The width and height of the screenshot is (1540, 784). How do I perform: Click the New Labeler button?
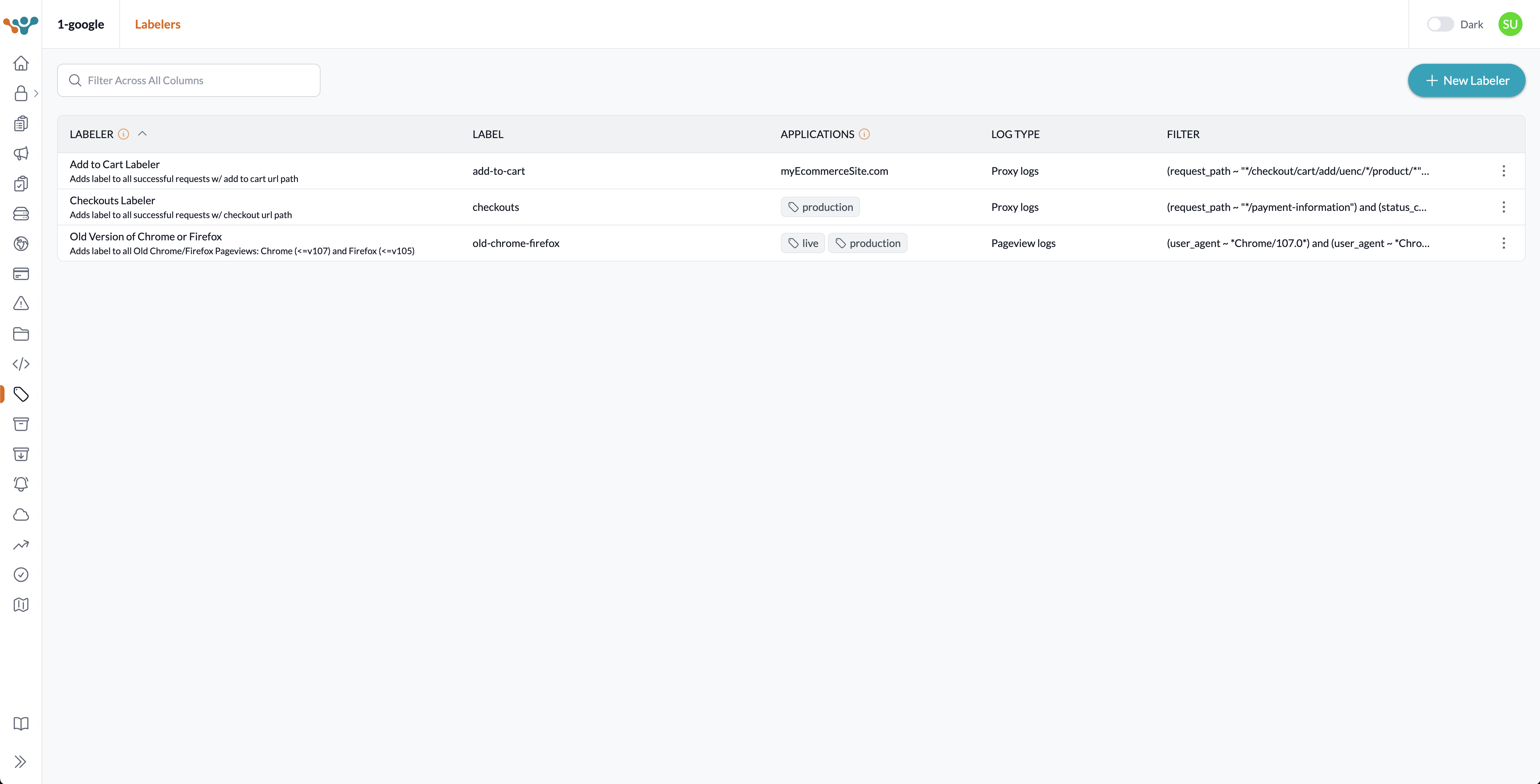pos(1467,81)
